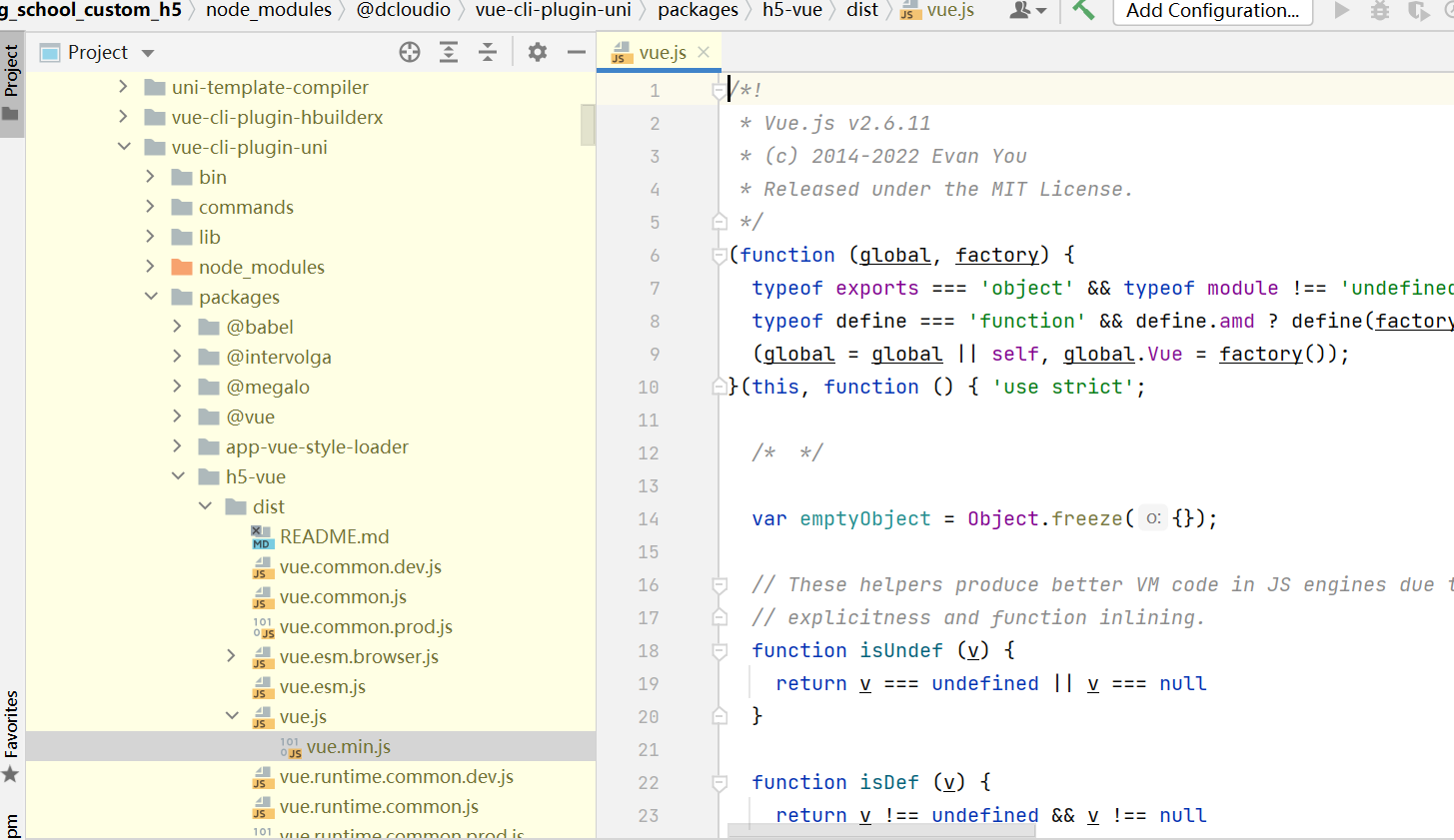Fold the comment block starting at line 16
The height and width of the screenshot is (840, 1454).
[x=720, y=585]
